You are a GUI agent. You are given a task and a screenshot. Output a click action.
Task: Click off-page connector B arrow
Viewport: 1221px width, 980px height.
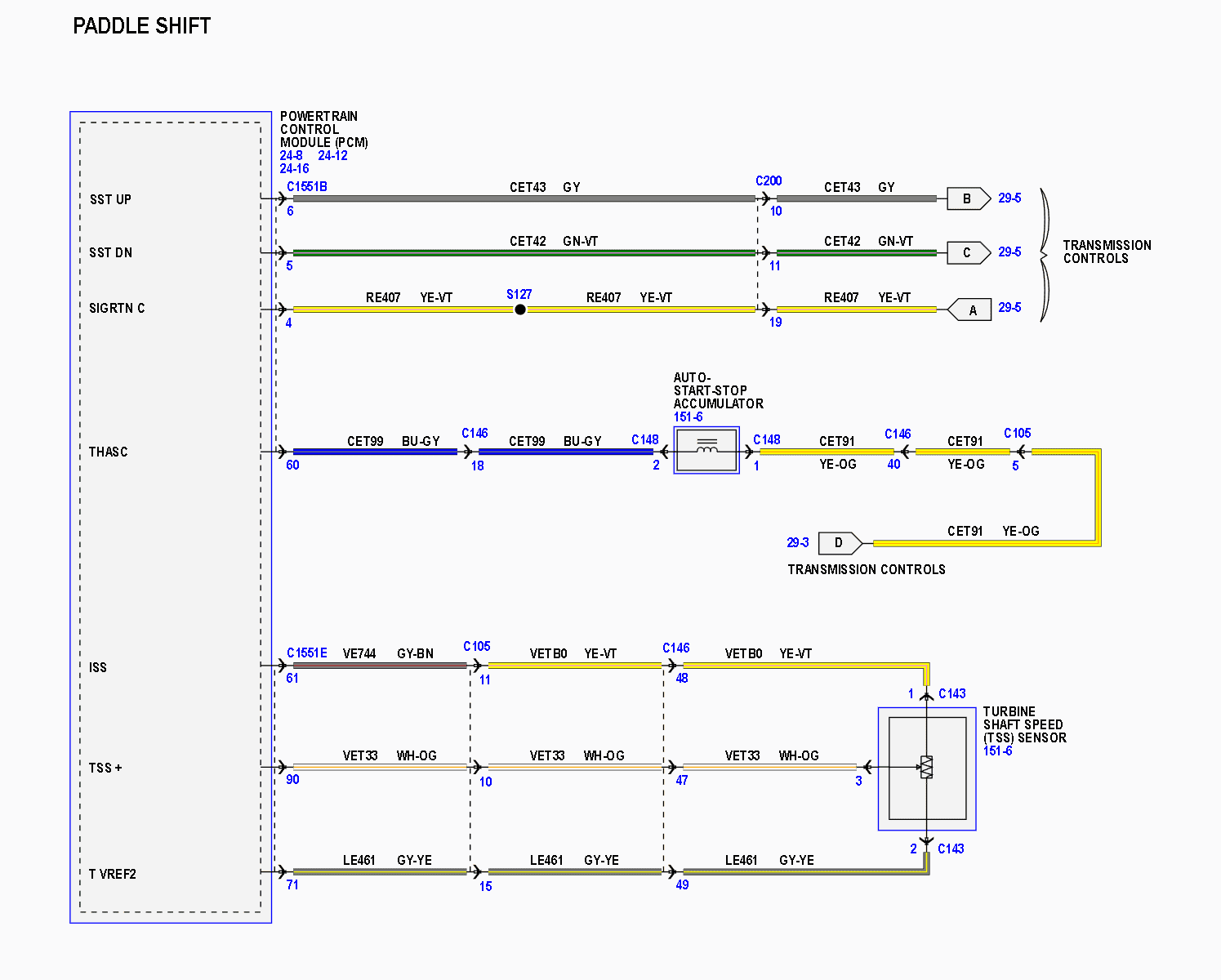969,198
